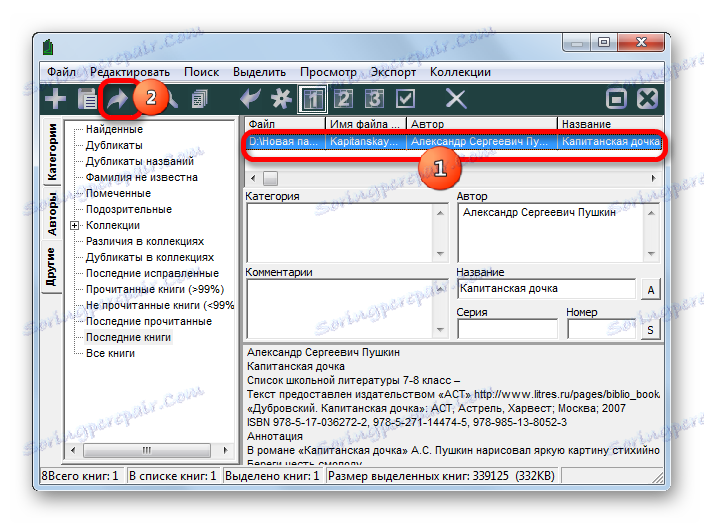Click the green book app icon in title bar
Viewport: 704px width, 524px height.
click(x=48, y=47)
